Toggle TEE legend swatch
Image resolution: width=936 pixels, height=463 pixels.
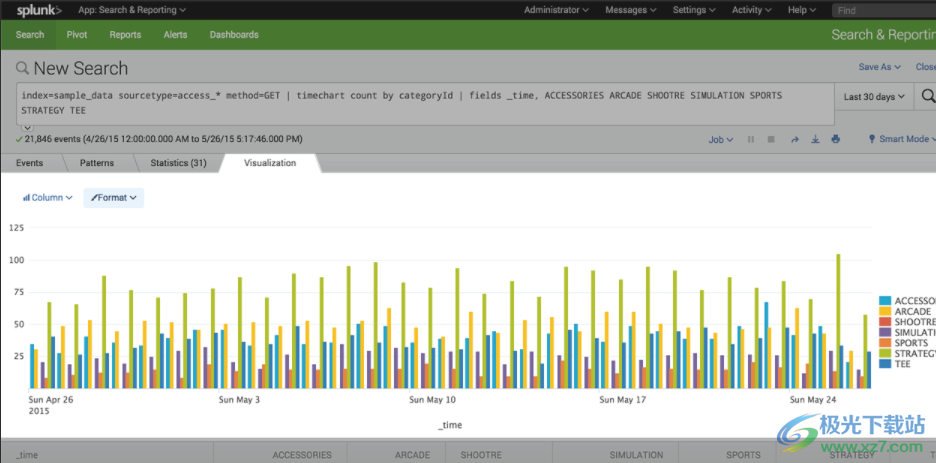(x=886, y=363)
